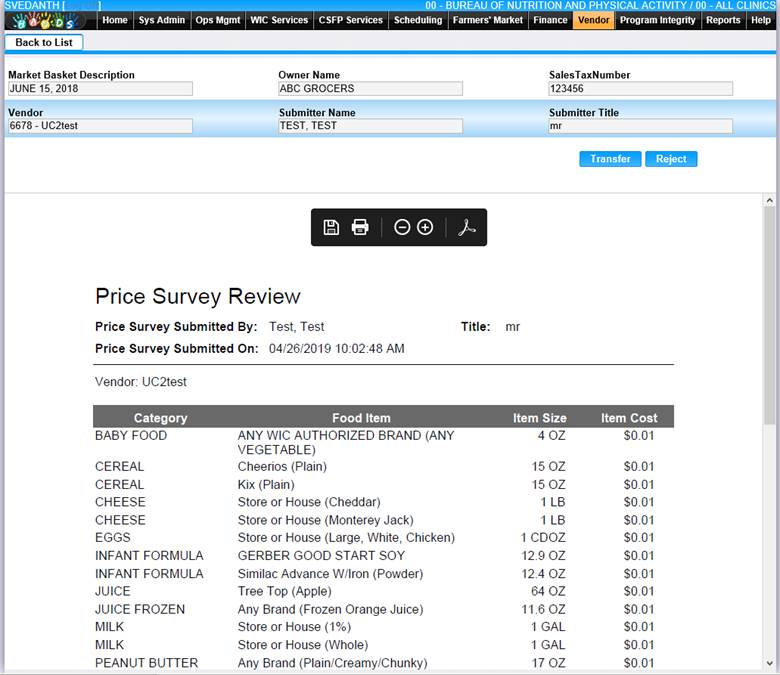The image size is (780, 675).
Task: Click the Back to List button
Action: click(44, 42)
